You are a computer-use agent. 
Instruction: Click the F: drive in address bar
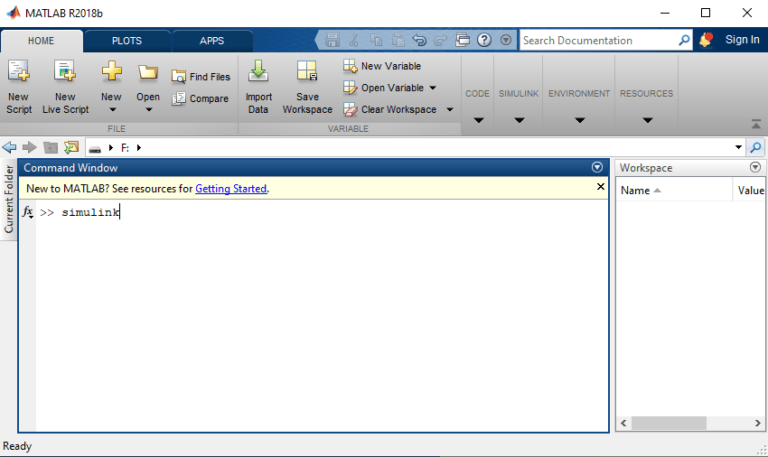[x=125, y=148]
